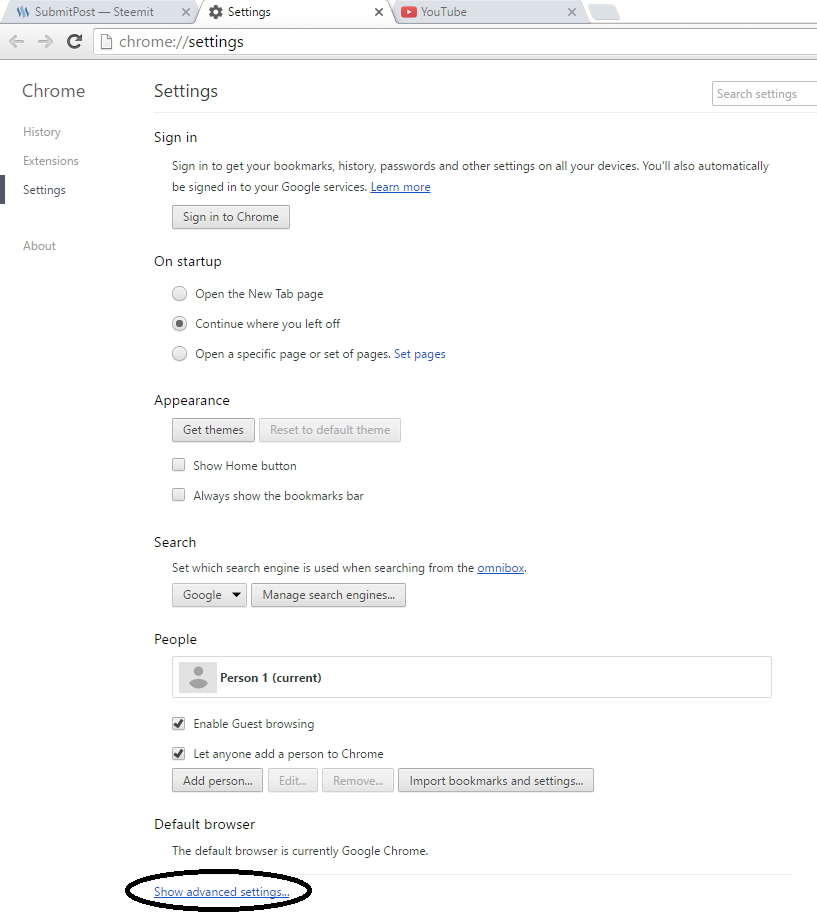Switch to the YouTube tab
817x917 pixels.
tap(480, 12)
